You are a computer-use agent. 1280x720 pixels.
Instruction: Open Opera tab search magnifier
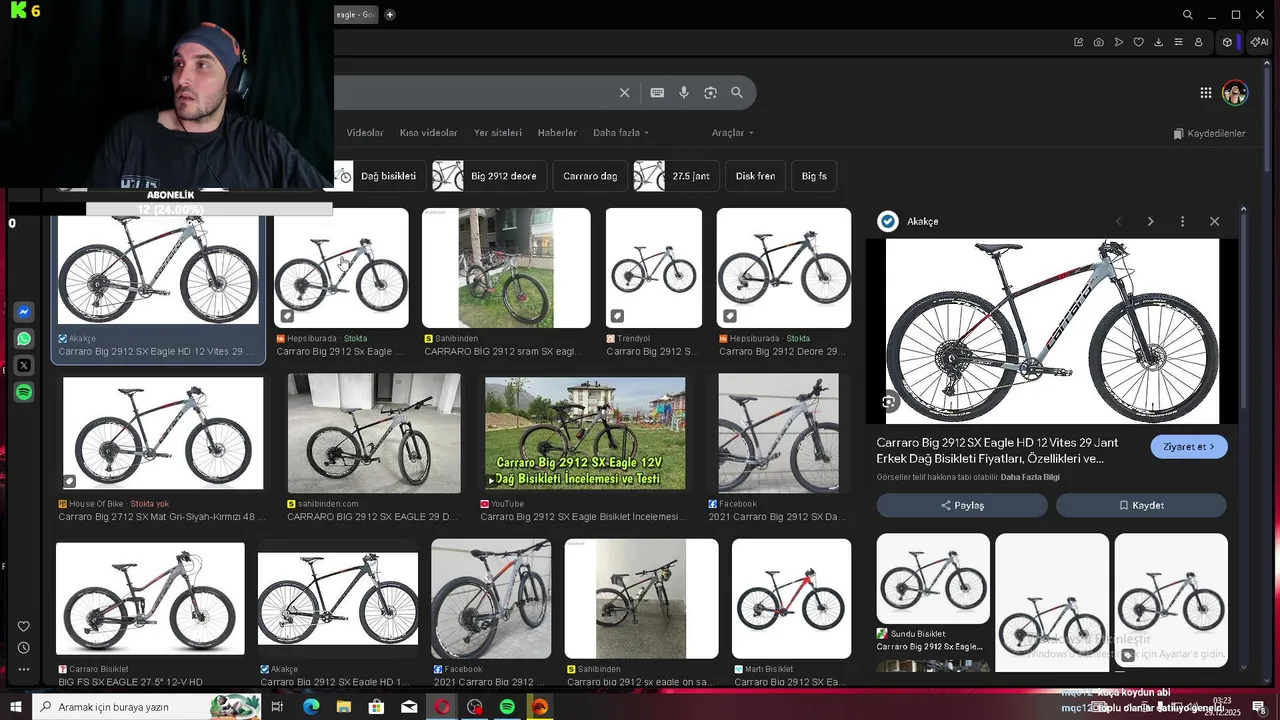coord(1187,15)
